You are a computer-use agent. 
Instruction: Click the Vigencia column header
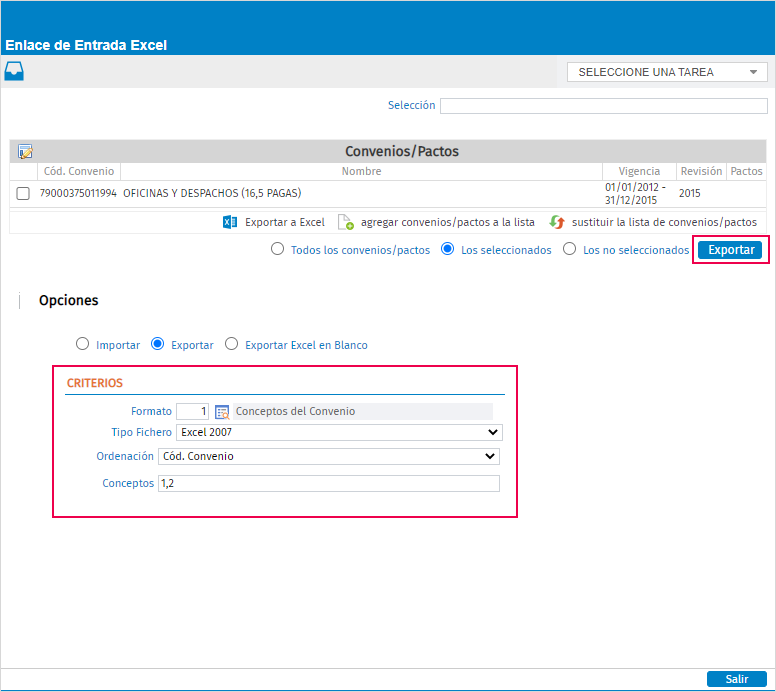click(x=639, y=171)
